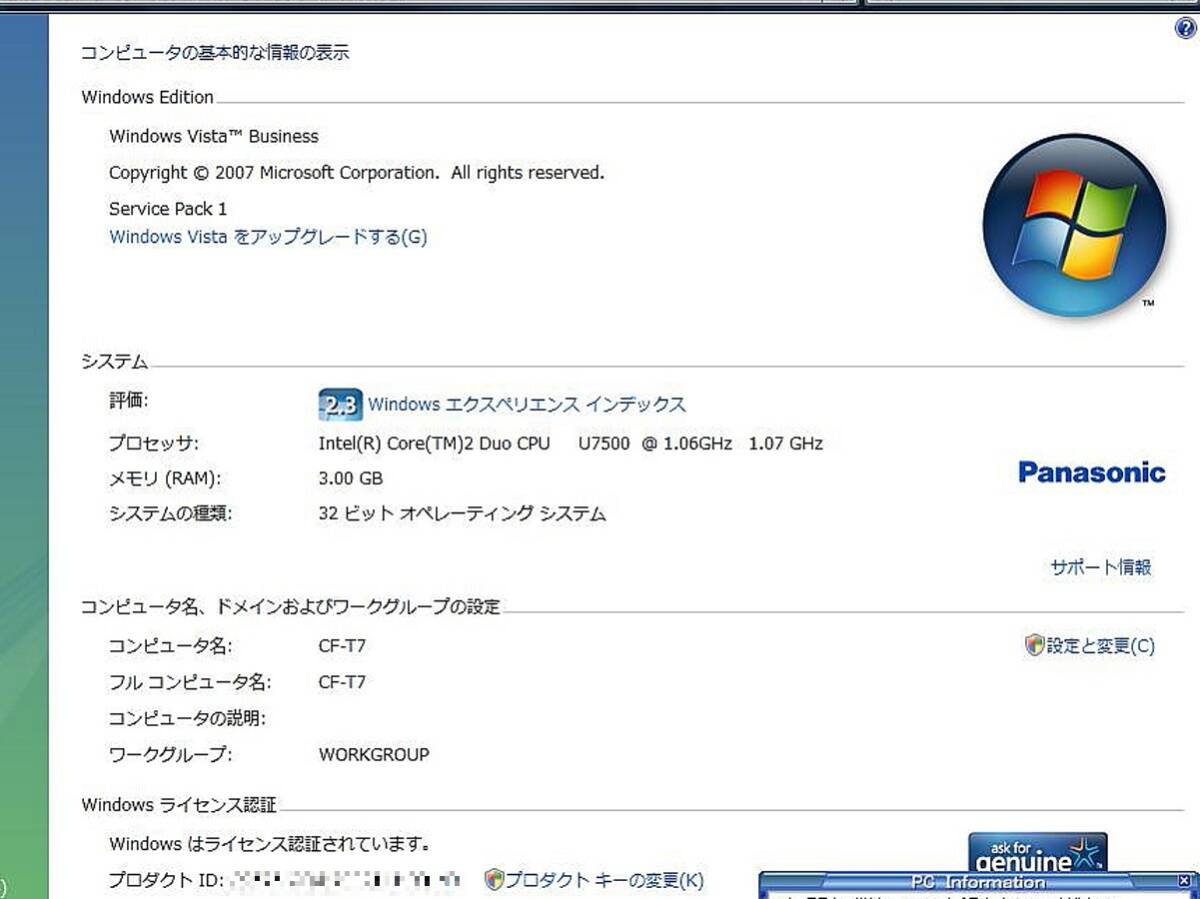Image resolution: width=1200 pixels, height=899 pixels.
Task: Click the Windows Edition section heading
Action: [x=147, y=97]
